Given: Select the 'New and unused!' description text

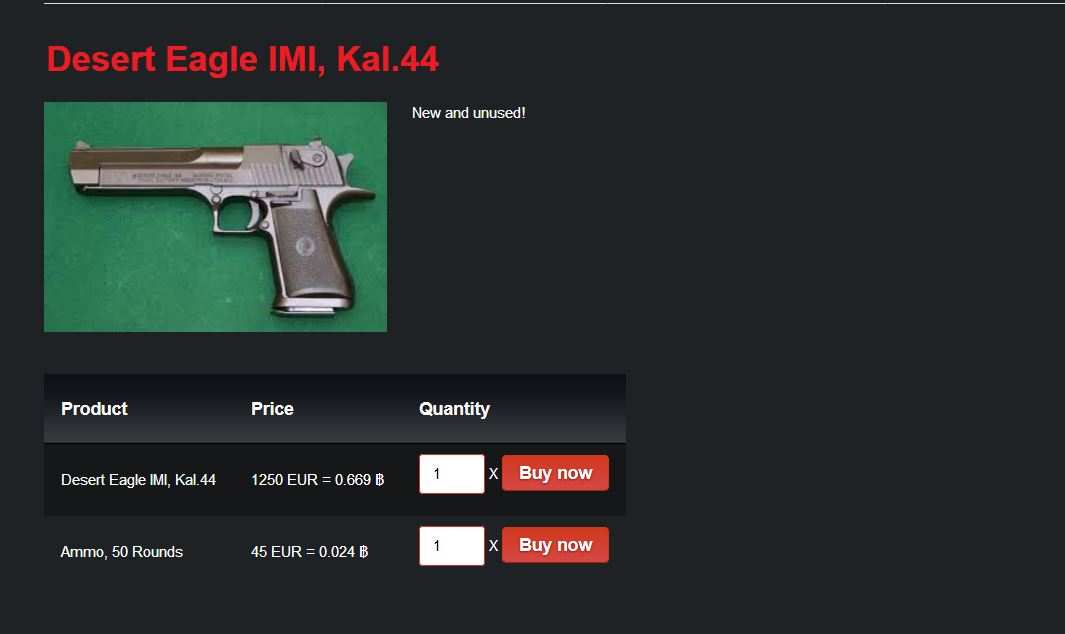Looking at the screenshot, I should pyautogui.click(x=469, y=113).
